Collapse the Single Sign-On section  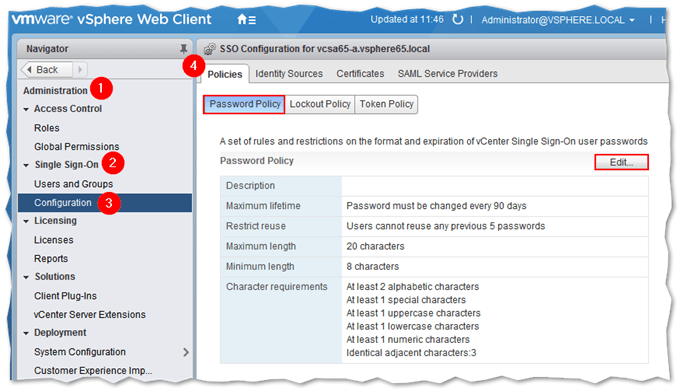[26, 165]
